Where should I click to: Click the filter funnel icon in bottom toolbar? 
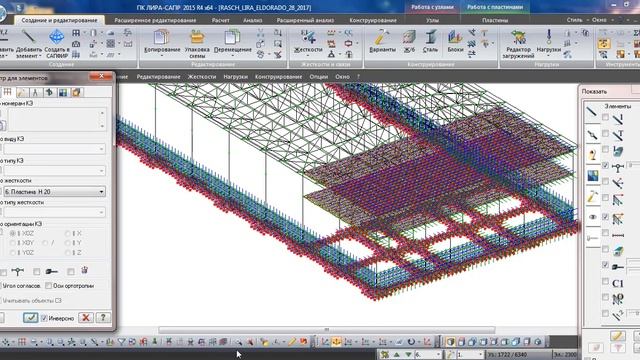click(x=121, y=342)
